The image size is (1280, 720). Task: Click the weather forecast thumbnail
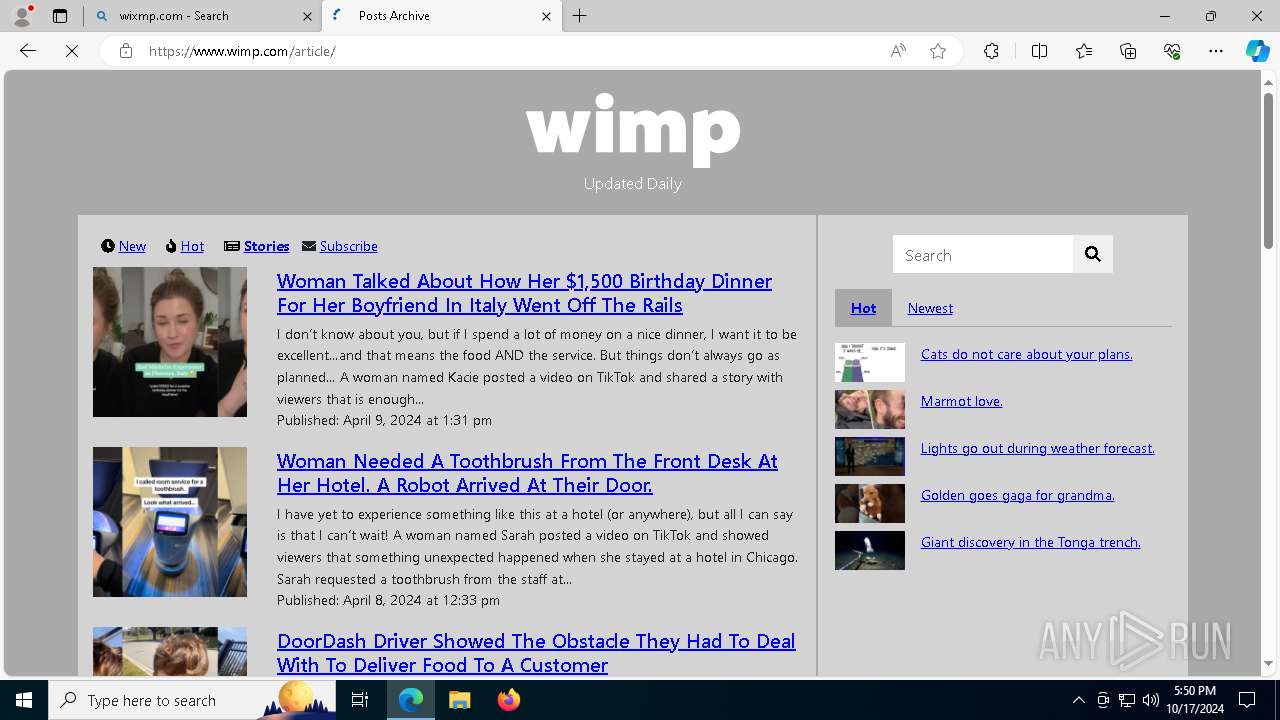click(x=870, y=456)
